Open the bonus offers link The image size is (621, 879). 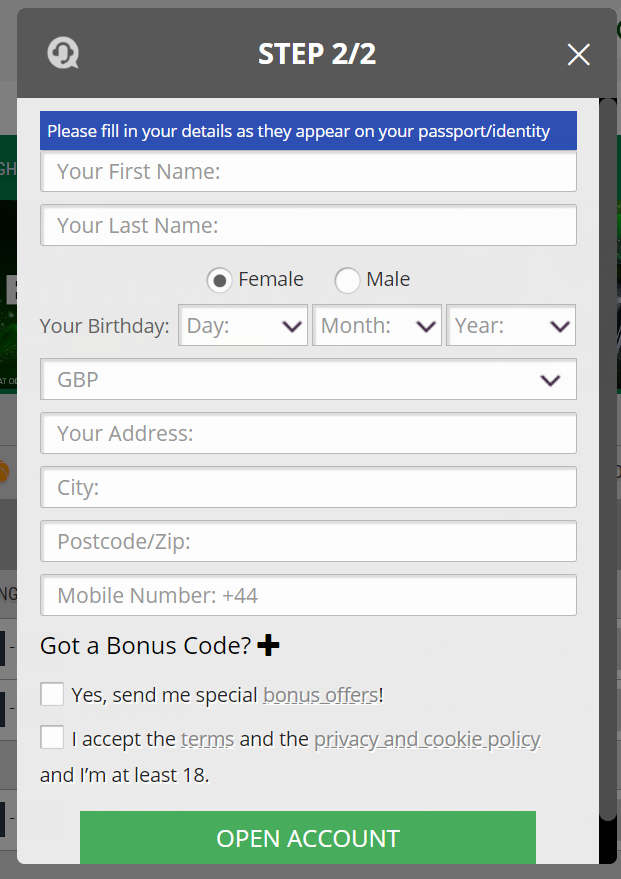coord(321,695)
